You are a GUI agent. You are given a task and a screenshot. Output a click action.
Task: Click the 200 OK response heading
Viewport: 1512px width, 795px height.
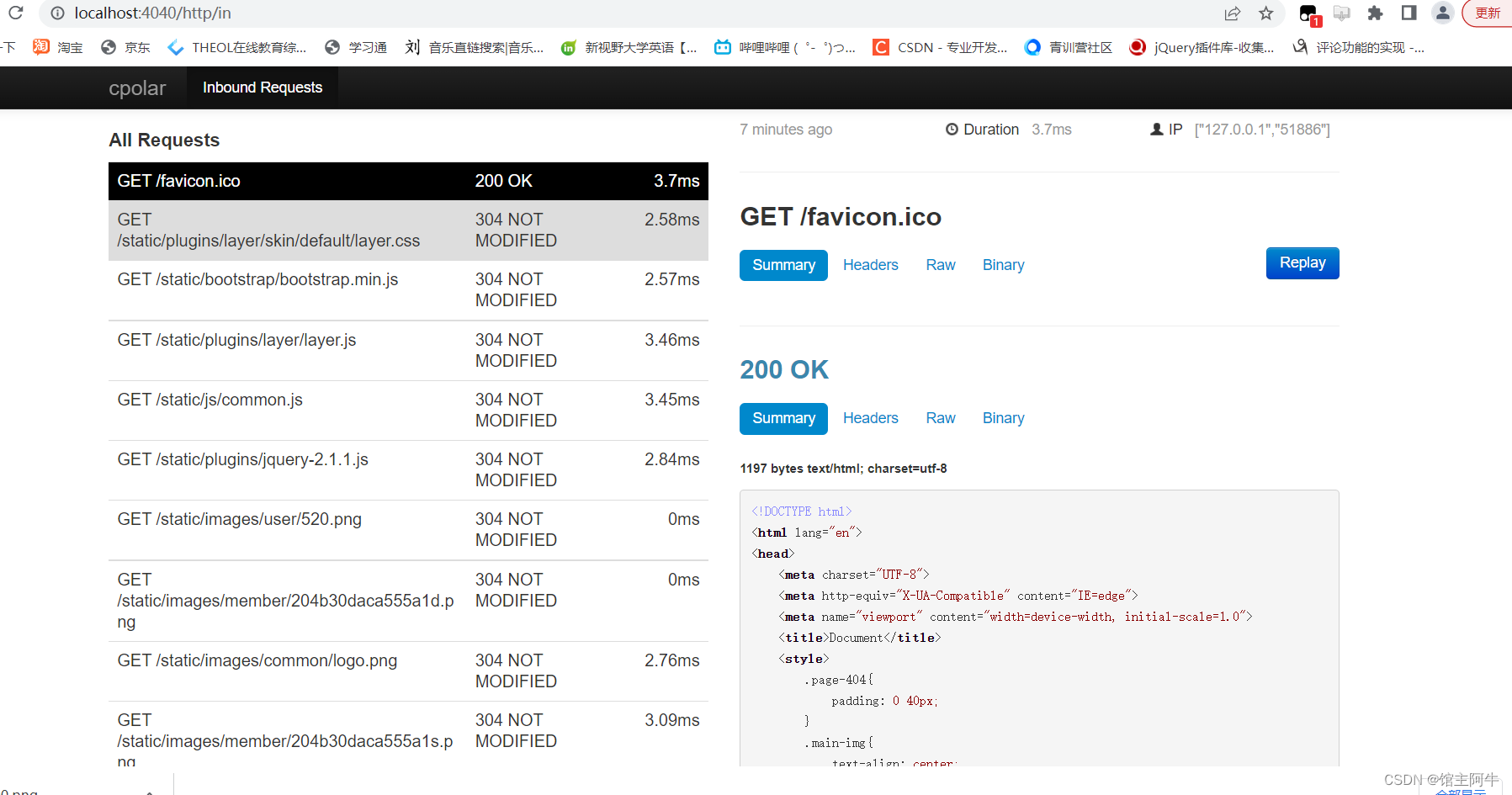click(x=784, y=369)
